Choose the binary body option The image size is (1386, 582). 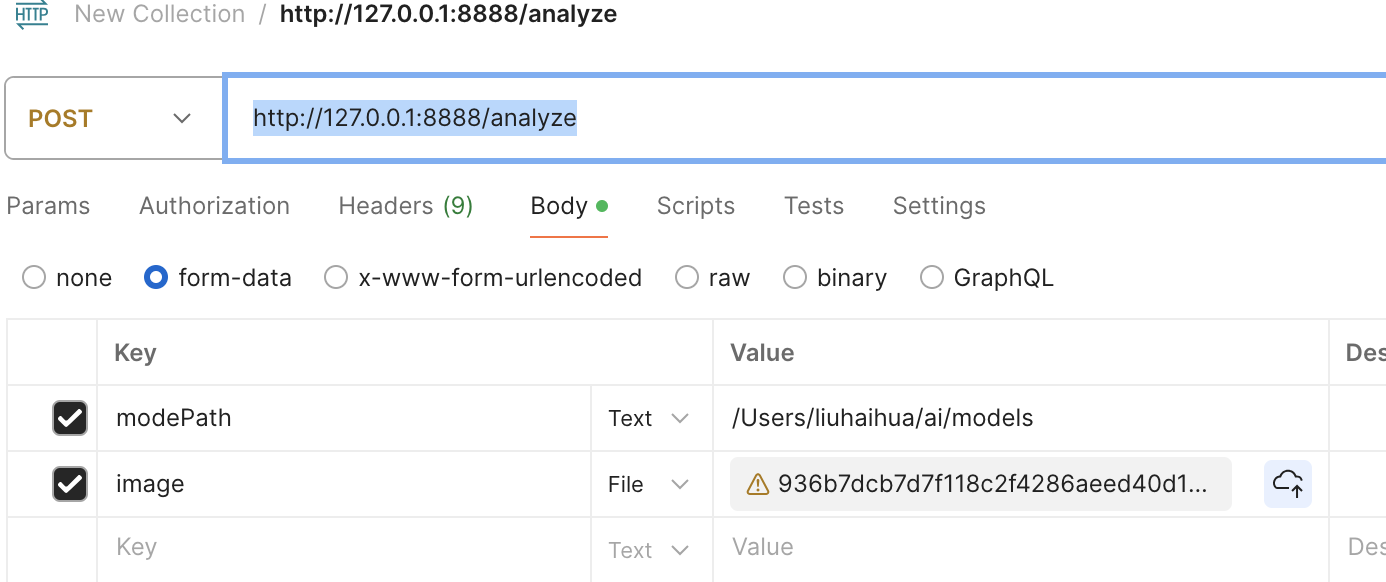point(795,277)
